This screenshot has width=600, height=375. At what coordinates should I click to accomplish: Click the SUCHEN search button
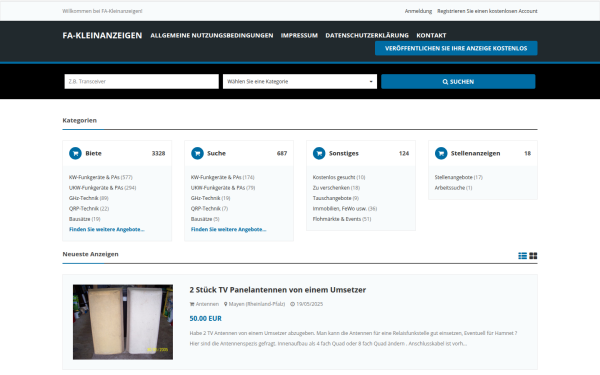point(458,82)
